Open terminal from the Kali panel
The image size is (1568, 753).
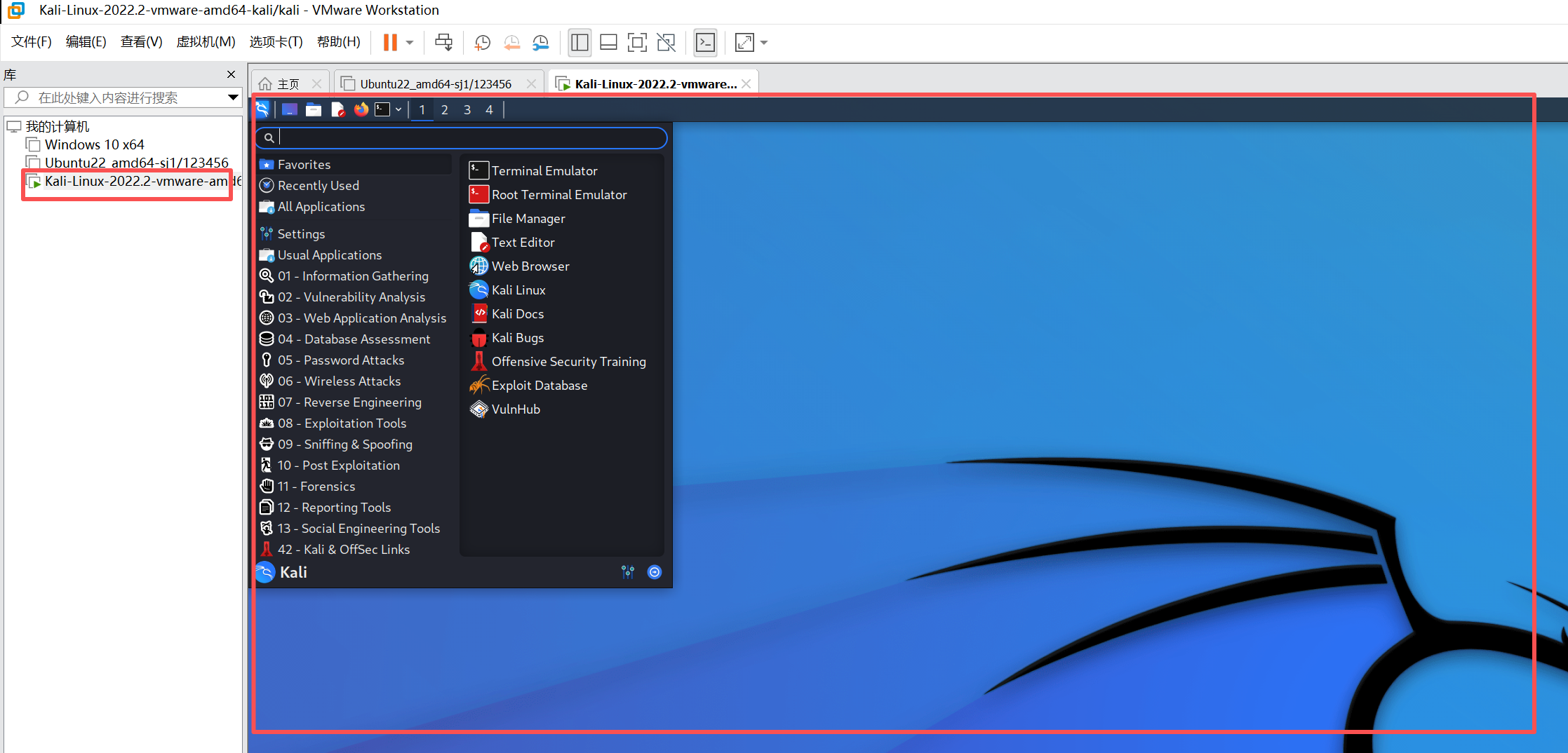(x=382, y=109)
